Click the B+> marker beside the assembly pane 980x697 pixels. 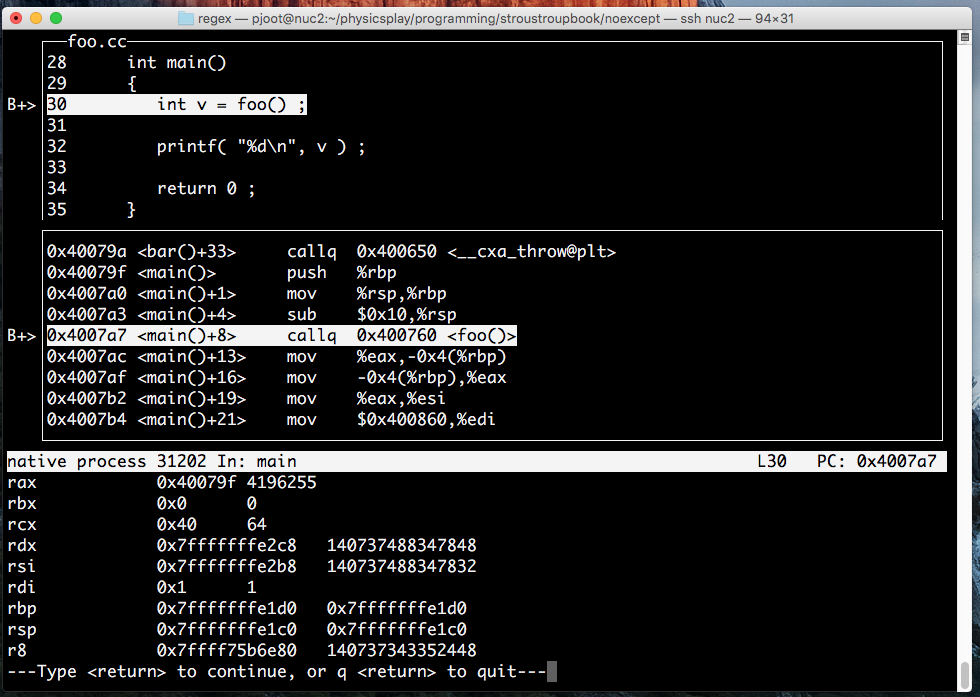22,336
